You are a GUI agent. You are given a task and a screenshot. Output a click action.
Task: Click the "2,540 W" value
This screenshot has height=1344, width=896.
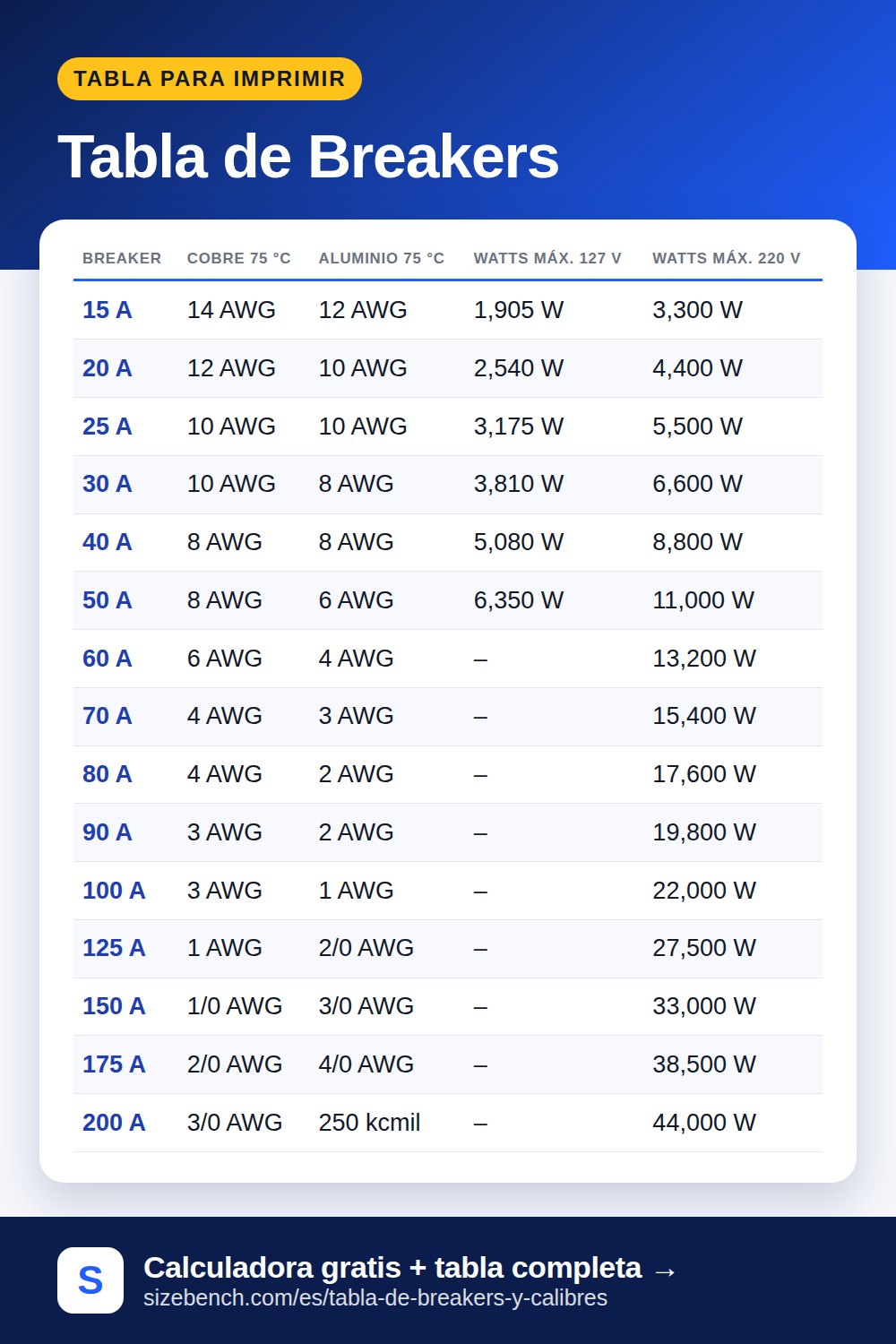[519, 368]
